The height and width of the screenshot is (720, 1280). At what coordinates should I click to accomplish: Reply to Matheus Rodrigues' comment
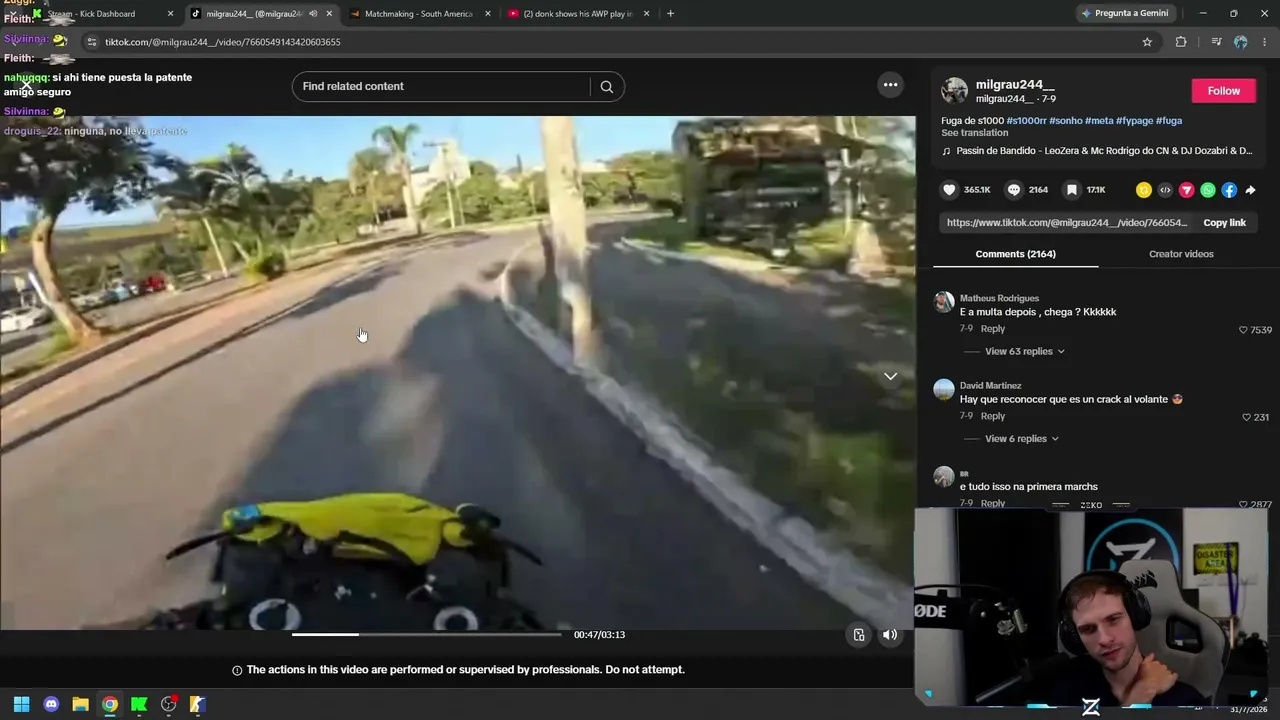992,329
